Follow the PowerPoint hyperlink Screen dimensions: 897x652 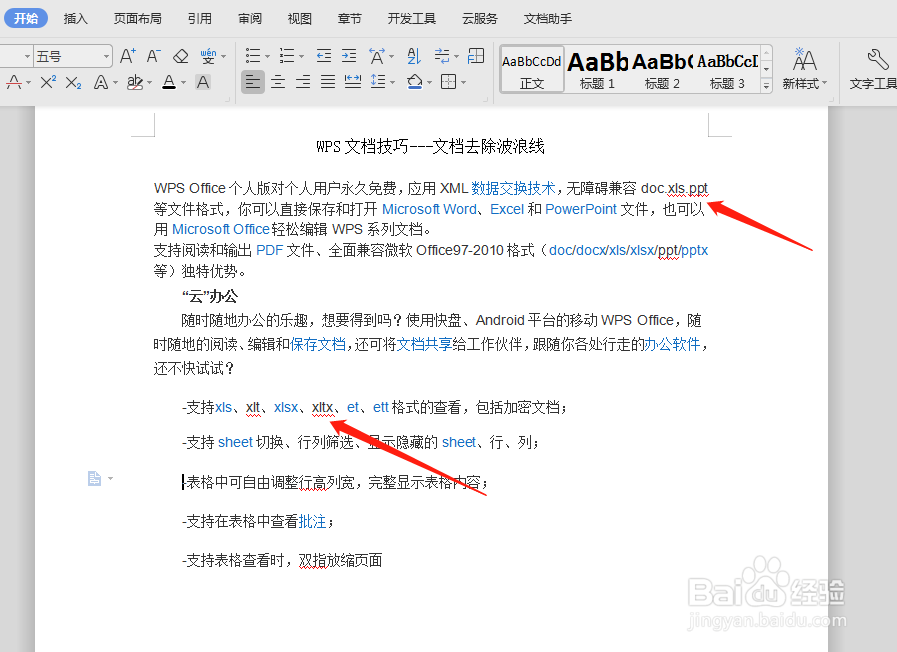pyautogui.click(x=581, y=209)
